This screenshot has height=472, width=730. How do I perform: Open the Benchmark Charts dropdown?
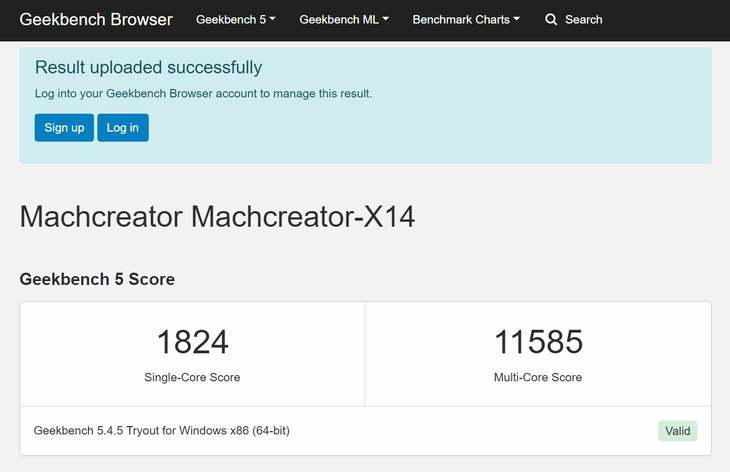466,20
